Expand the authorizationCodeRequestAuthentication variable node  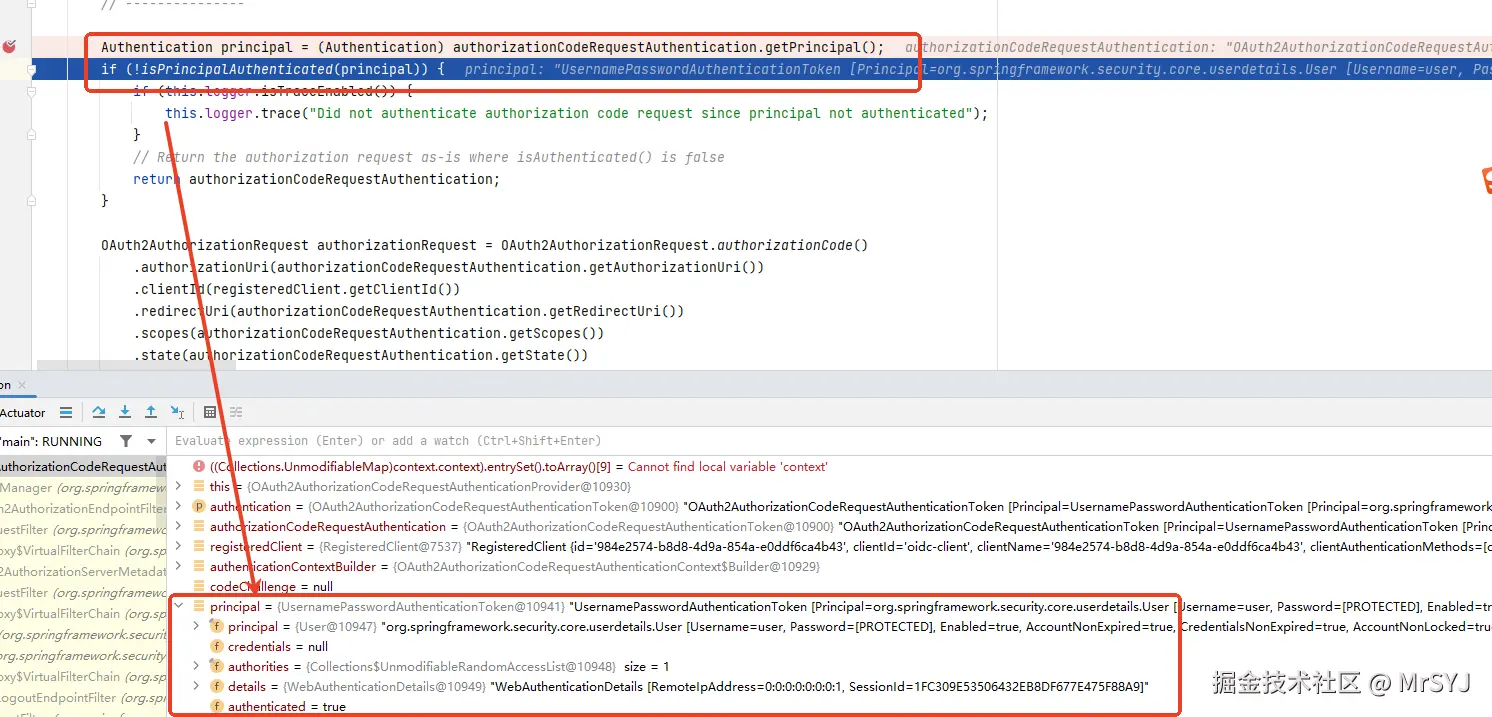click(x=179, y=526)
